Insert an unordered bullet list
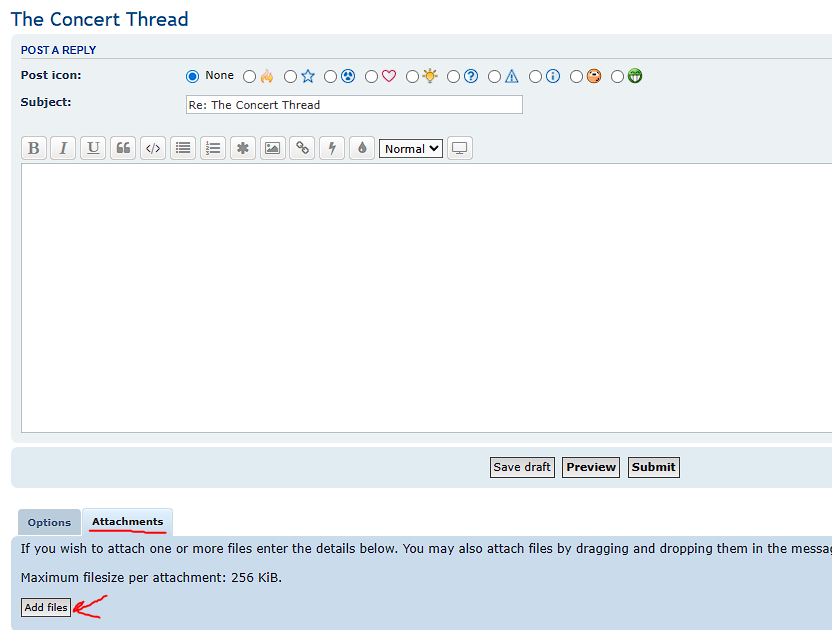 point(183,148)
